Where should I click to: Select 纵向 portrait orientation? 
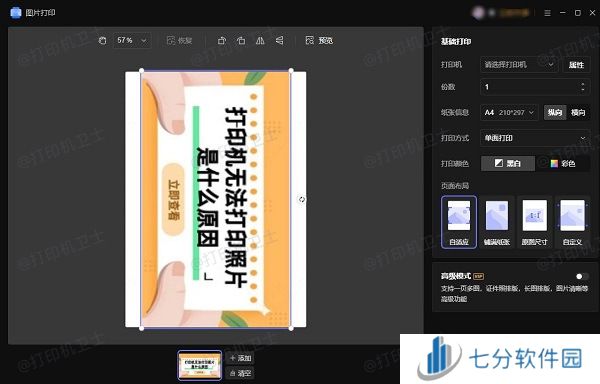[555, 112]
